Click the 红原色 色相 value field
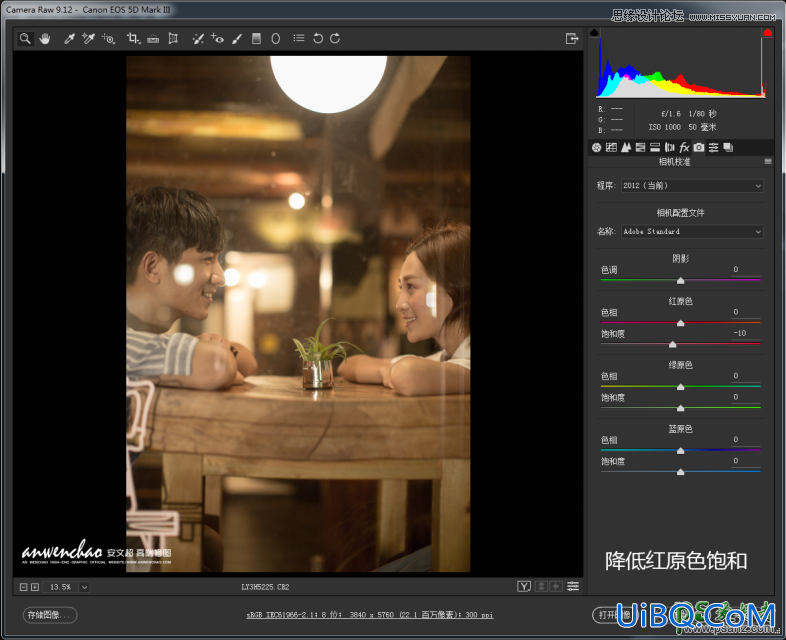 pyautogui.click(x=745, y=312)
